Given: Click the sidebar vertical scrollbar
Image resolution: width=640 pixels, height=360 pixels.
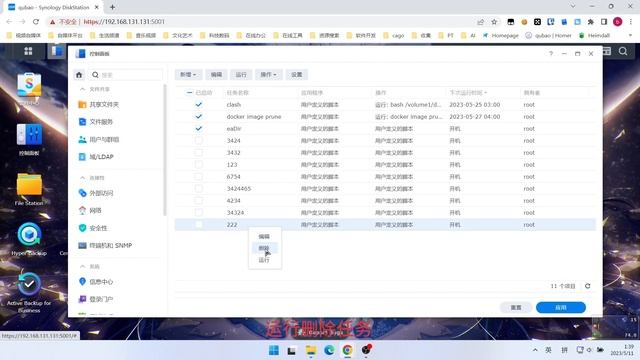Looking at the screenshot, I should 165,150.
